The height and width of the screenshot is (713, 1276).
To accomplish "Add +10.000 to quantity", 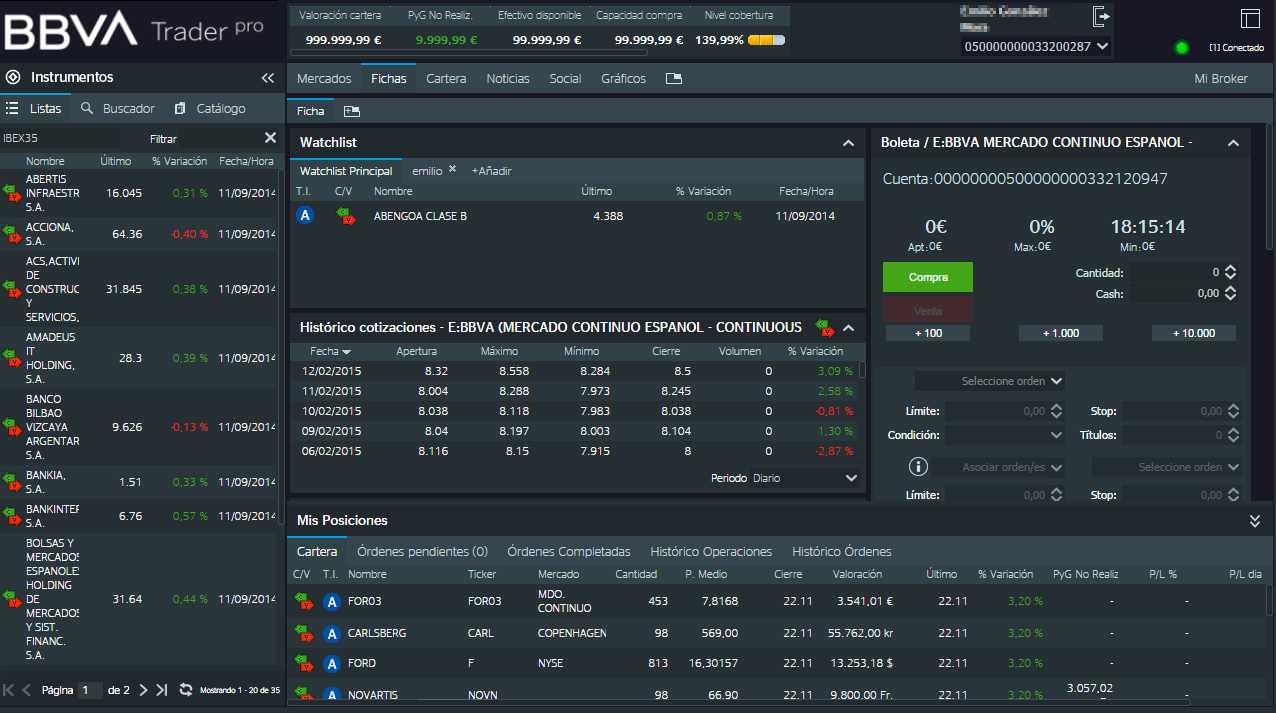I will 1194,333.
